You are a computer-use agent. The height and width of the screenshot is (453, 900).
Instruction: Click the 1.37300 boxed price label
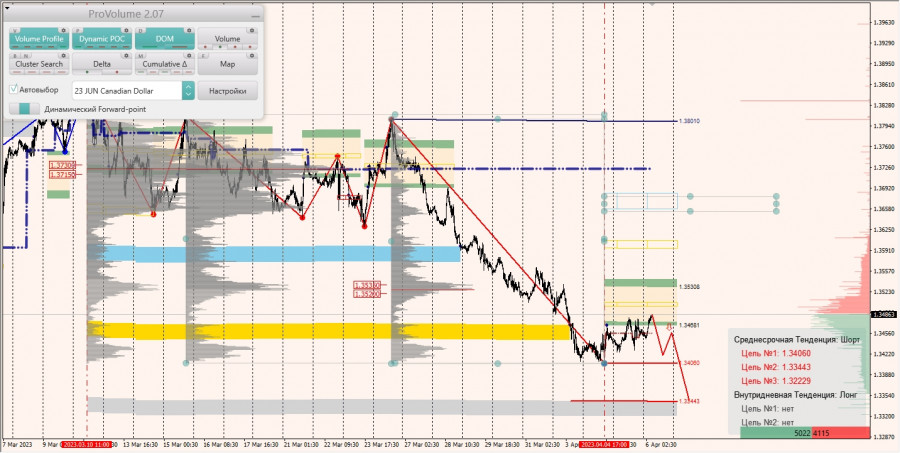click(63, 165)
